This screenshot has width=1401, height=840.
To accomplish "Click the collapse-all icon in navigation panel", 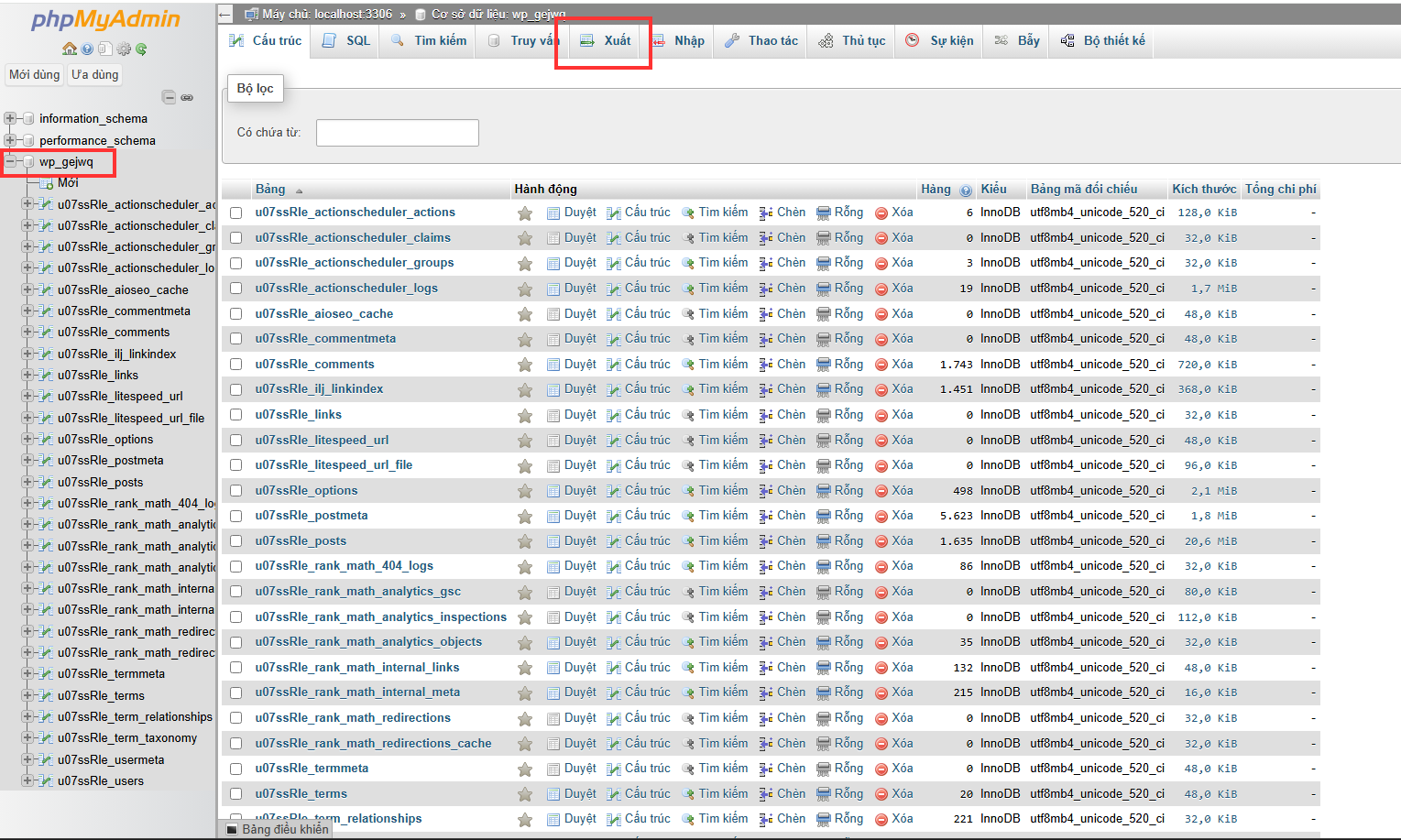I will click(169, 97).
